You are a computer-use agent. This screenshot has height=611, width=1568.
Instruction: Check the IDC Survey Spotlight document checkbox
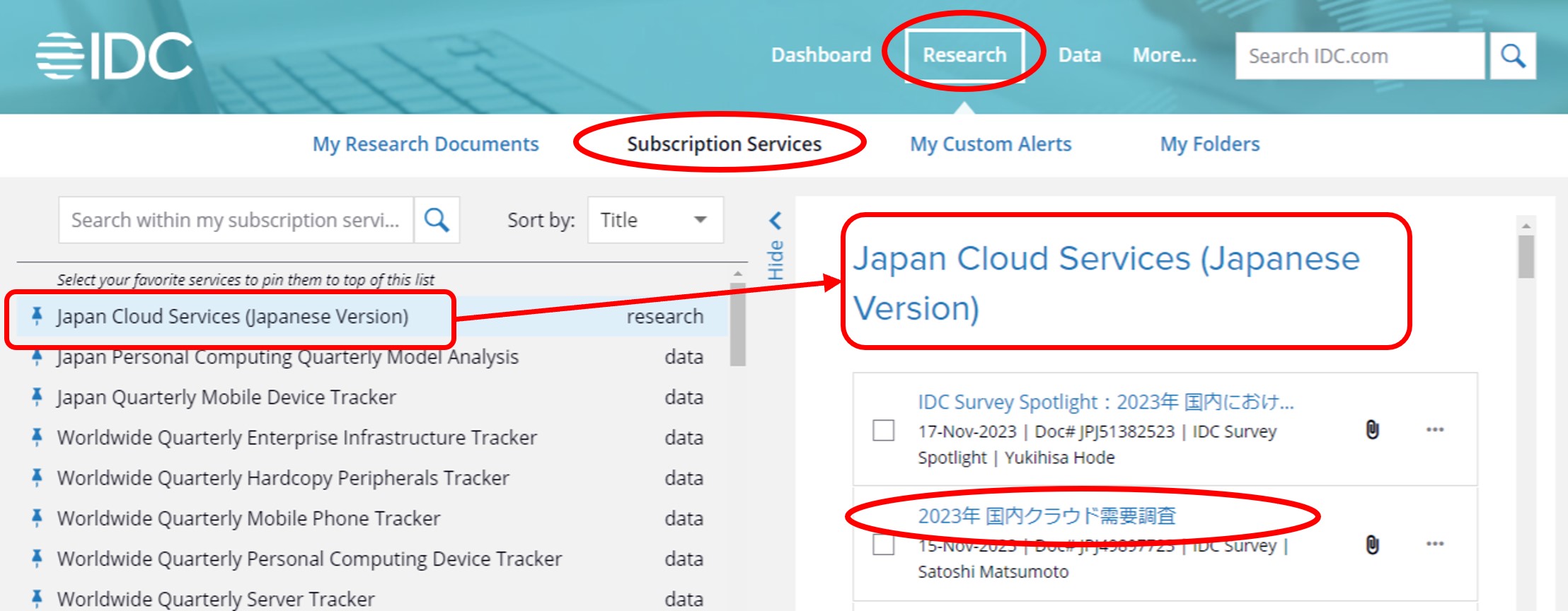pyautogui.click(x=883, y=430)
